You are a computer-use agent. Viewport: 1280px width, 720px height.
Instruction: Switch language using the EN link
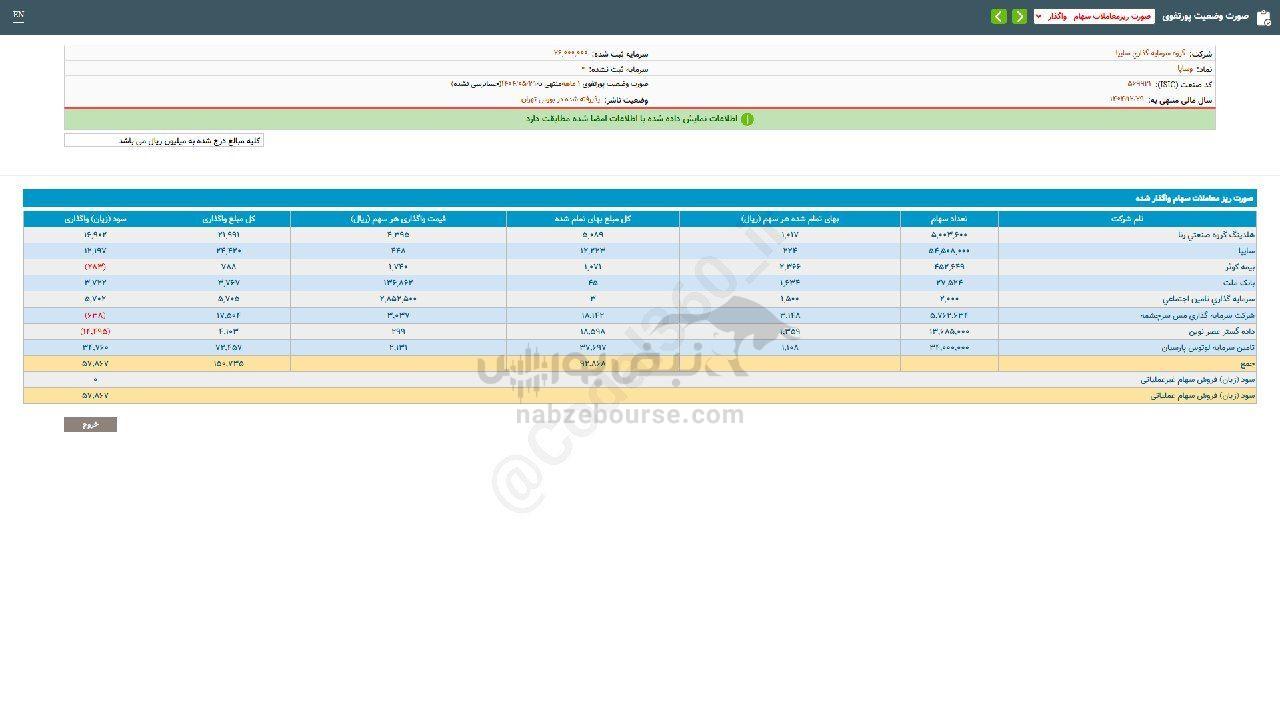click(x=18, y=16)
